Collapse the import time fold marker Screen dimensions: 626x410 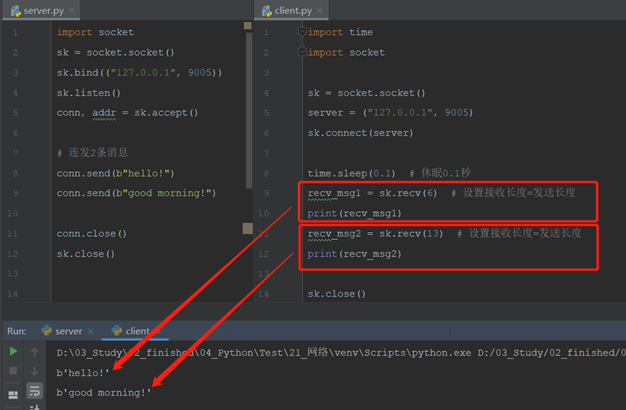click(x=302, y=32)
